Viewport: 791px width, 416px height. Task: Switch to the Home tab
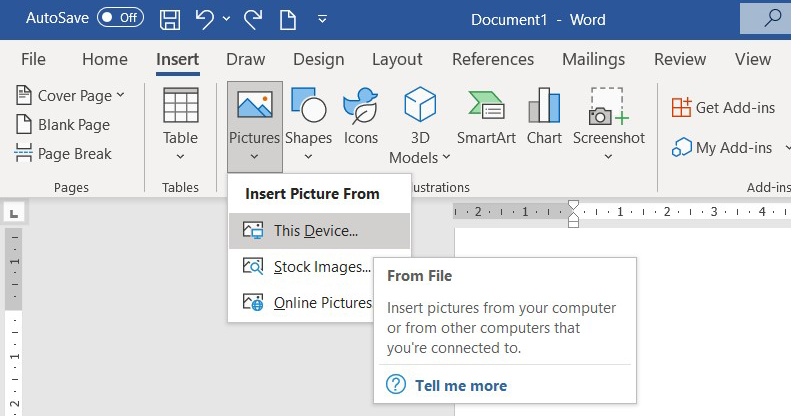pyautogui.click(x=105, y=60)
